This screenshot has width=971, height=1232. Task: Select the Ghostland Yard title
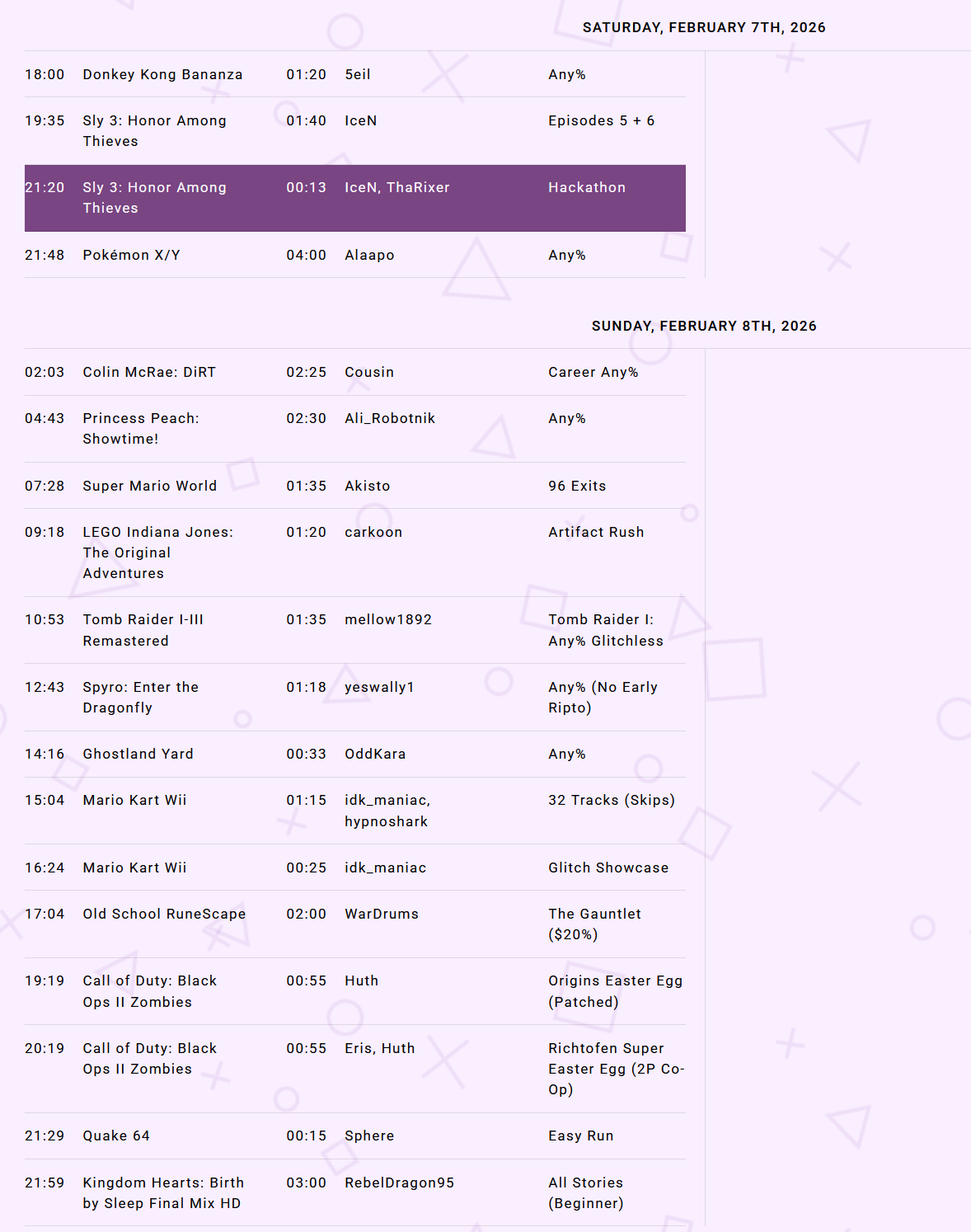tap(138, 754)
